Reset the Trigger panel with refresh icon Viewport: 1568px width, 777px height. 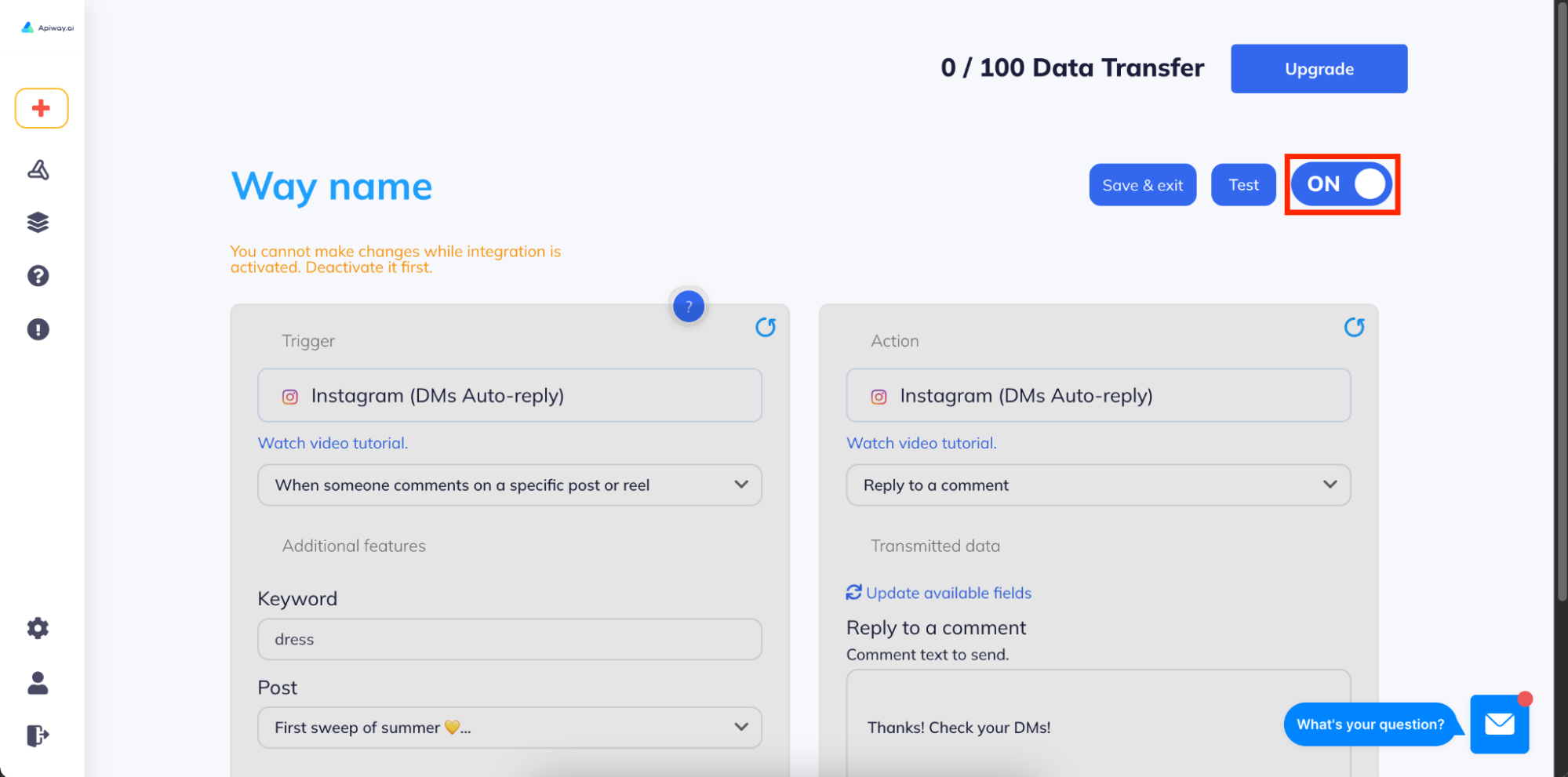[766, 327]
